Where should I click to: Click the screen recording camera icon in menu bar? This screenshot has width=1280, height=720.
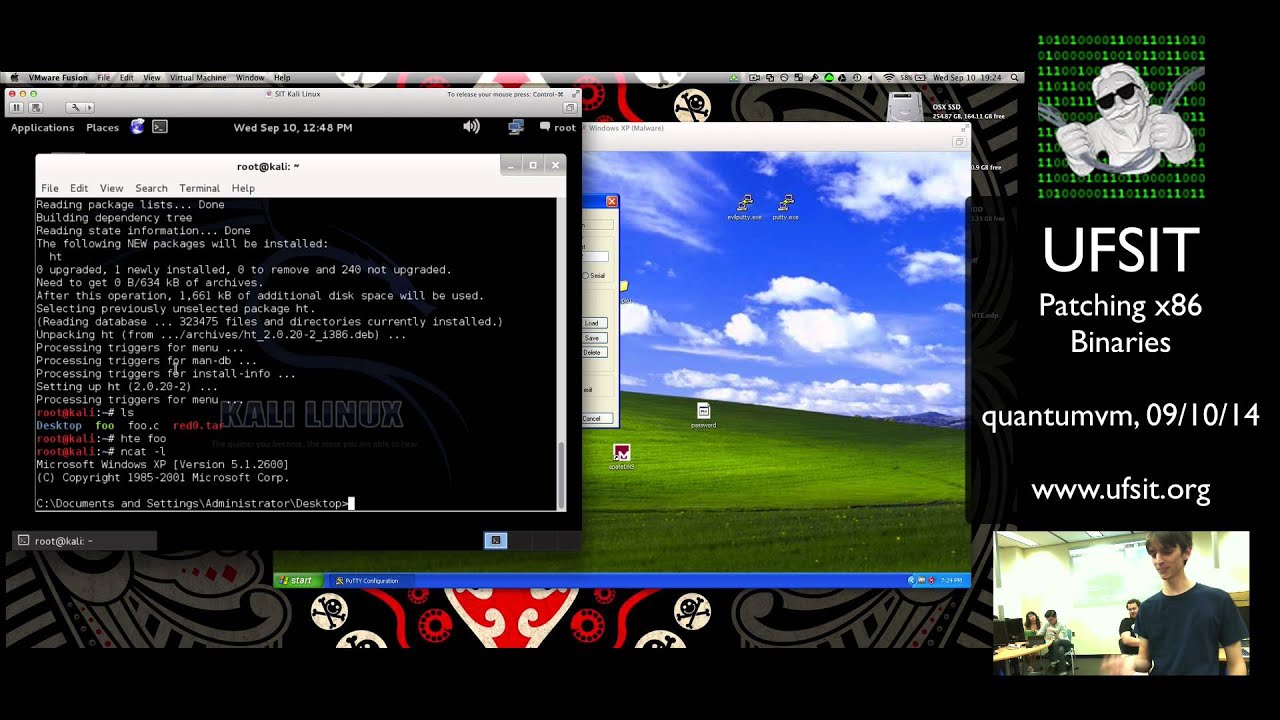(x=754, y=78)
